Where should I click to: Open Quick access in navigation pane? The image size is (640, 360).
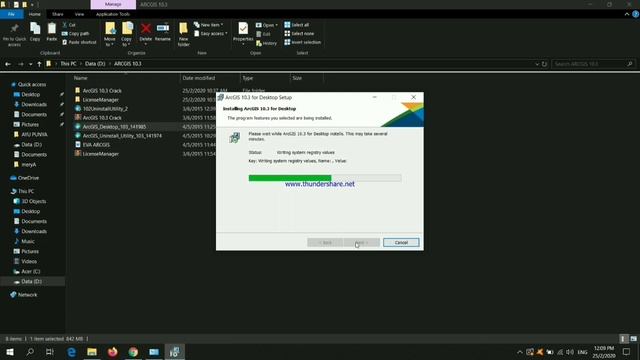pyautogui.click(x=32, y=84)
